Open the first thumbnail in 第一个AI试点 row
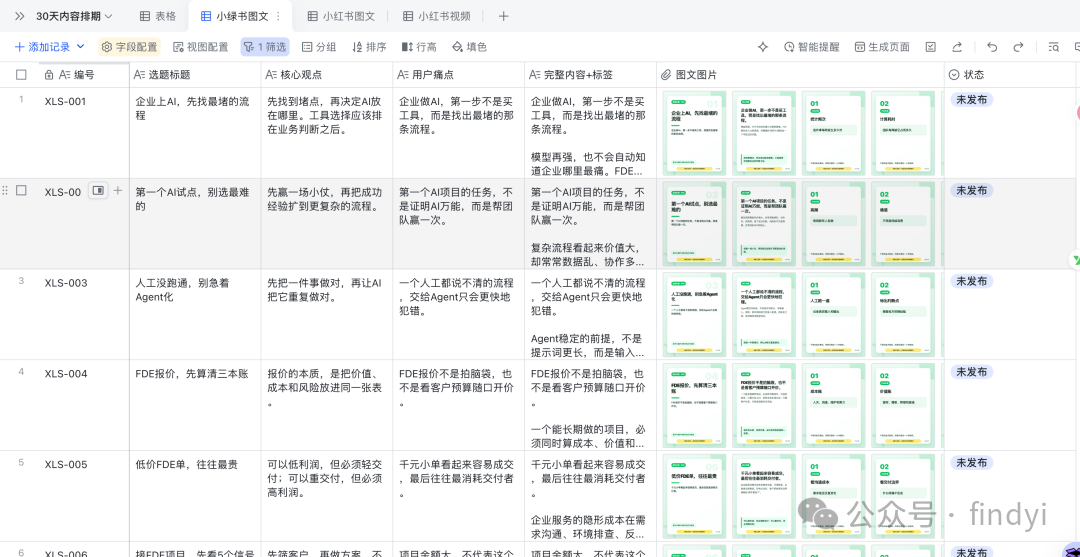The width and height of the screenshot is (1080, 557). pos(694,223)
